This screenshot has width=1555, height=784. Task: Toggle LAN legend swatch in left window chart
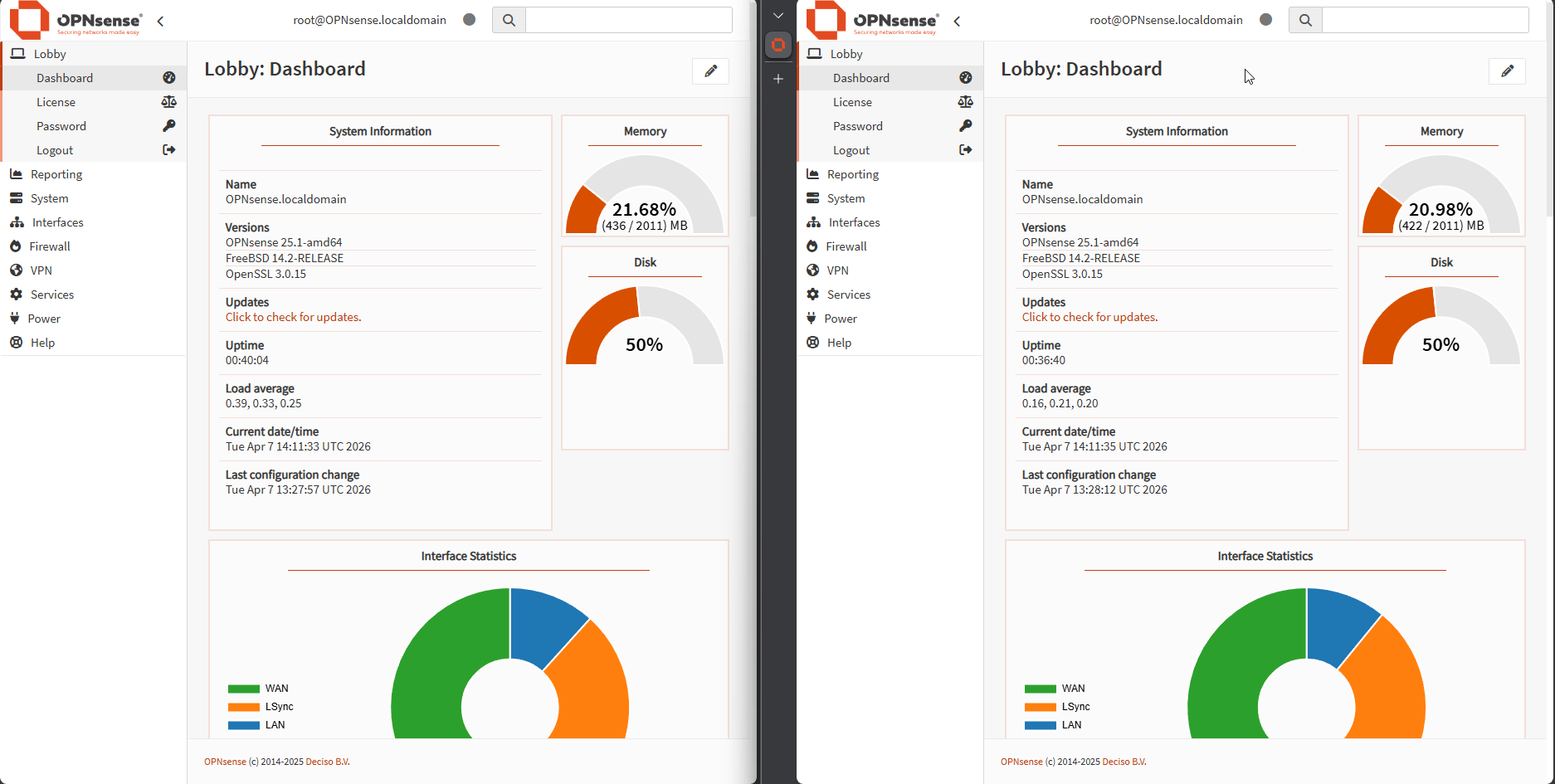[x=244, y=725]
